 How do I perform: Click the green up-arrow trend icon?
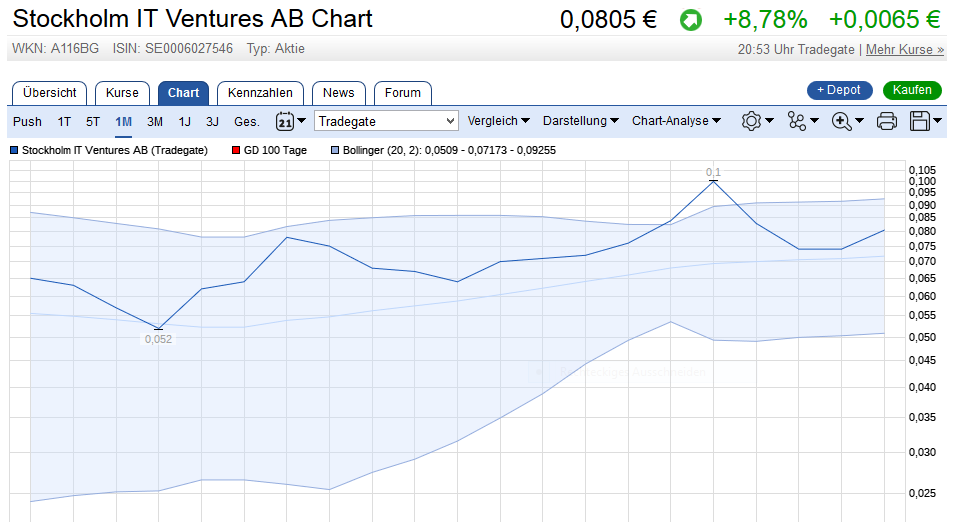pos(691,19)
